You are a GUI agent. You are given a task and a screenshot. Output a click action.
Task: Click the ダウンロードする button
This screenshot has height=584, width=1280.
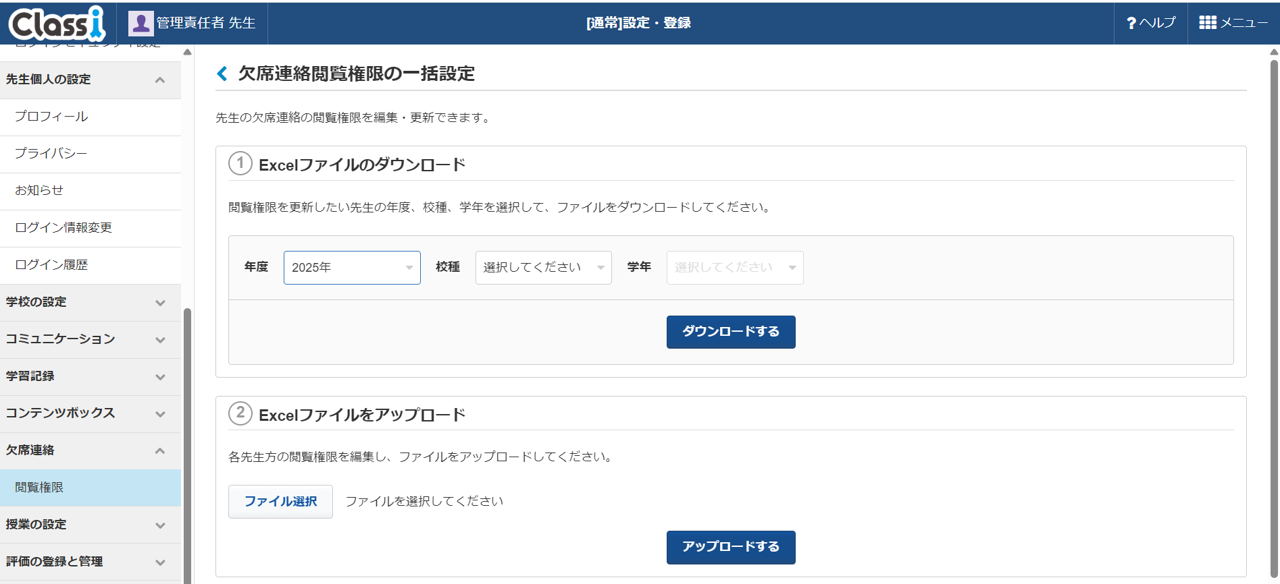point(731,331)
